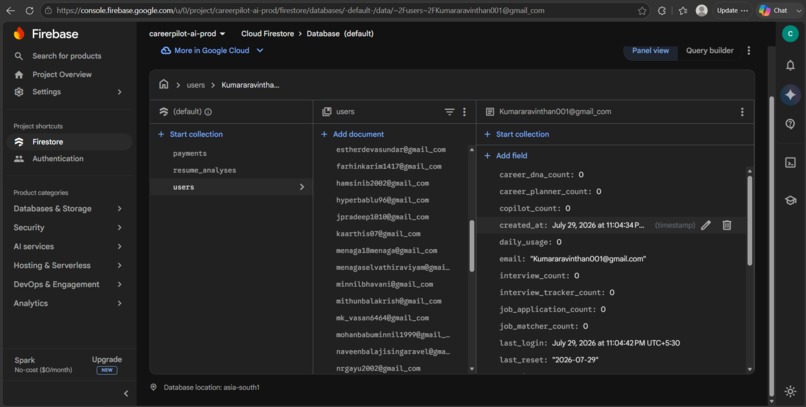
Task: Open the help question mark
Action: 790,124
